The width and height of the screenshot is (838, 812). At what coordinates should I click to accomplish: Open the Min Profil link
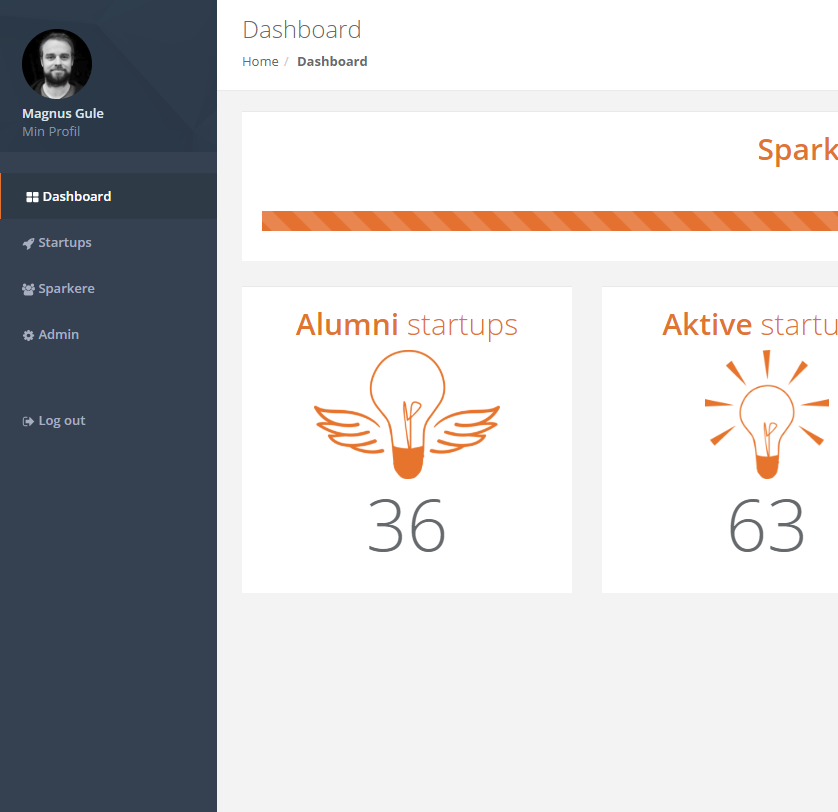pos(51,132)
